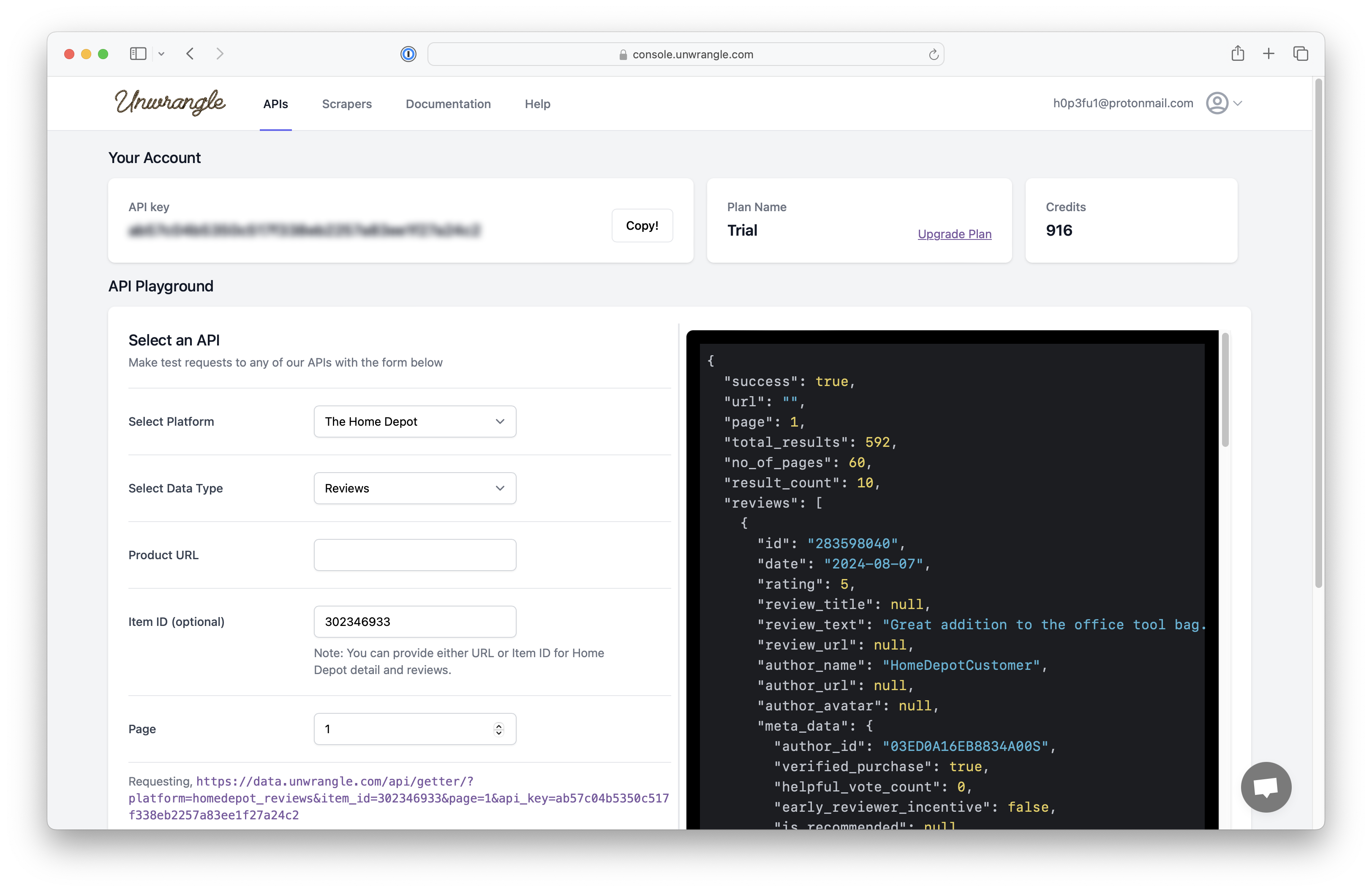Image resolution: width=1372 pixels, height=892 pixels.
Task: Click the "id": "283598040" line
Action: [831, 544]
